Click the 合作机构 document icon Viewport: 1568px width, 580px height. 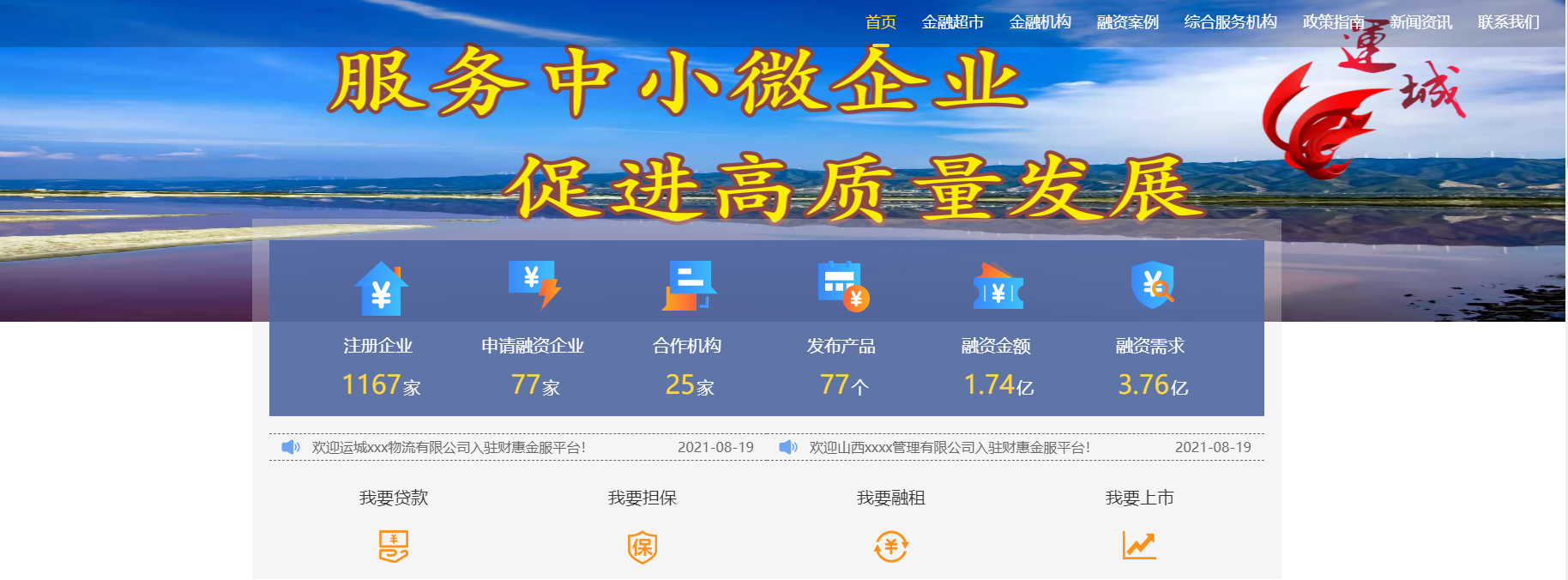689,286
